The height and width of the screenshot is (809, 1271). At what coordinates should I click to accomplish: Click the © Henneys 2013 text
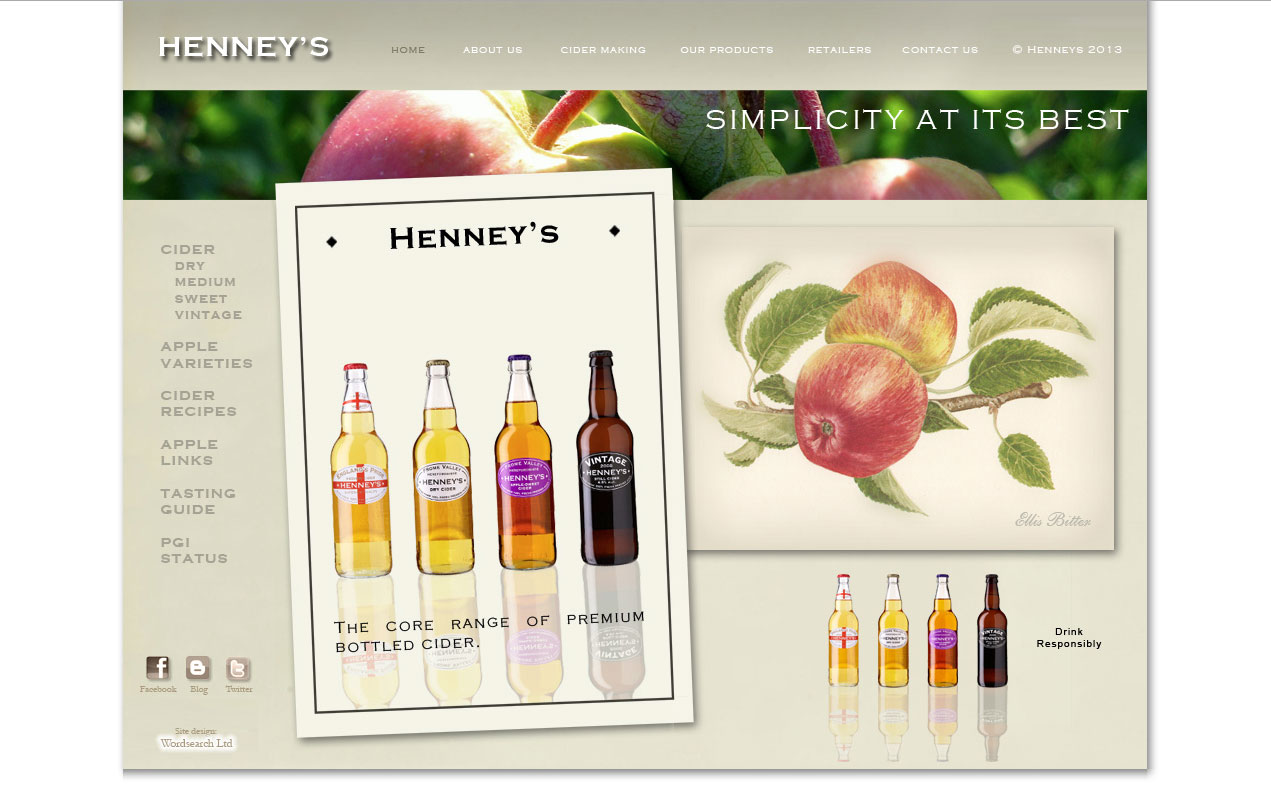(1067, 50)
